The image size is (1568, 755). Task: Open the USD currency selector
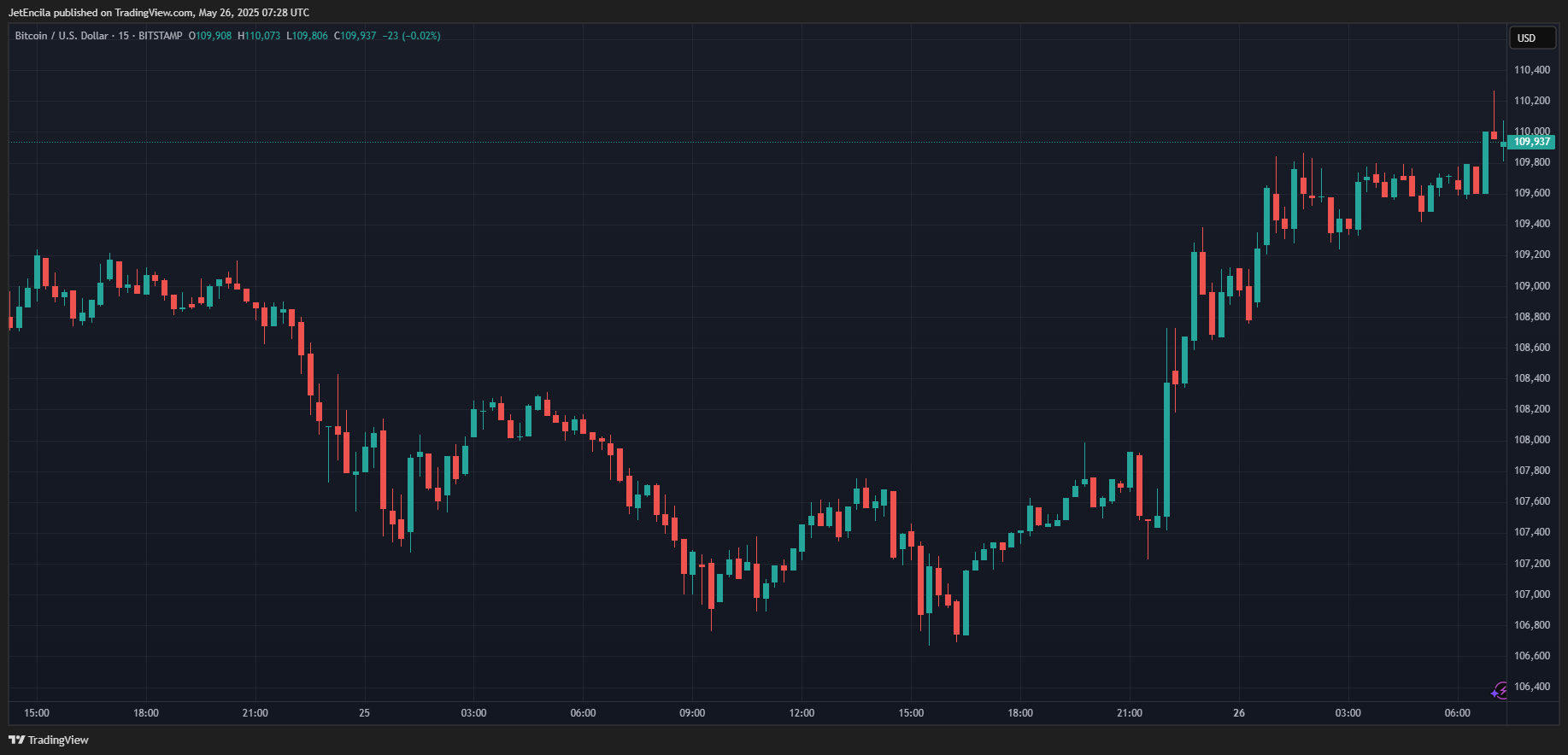pos(1526,38)
